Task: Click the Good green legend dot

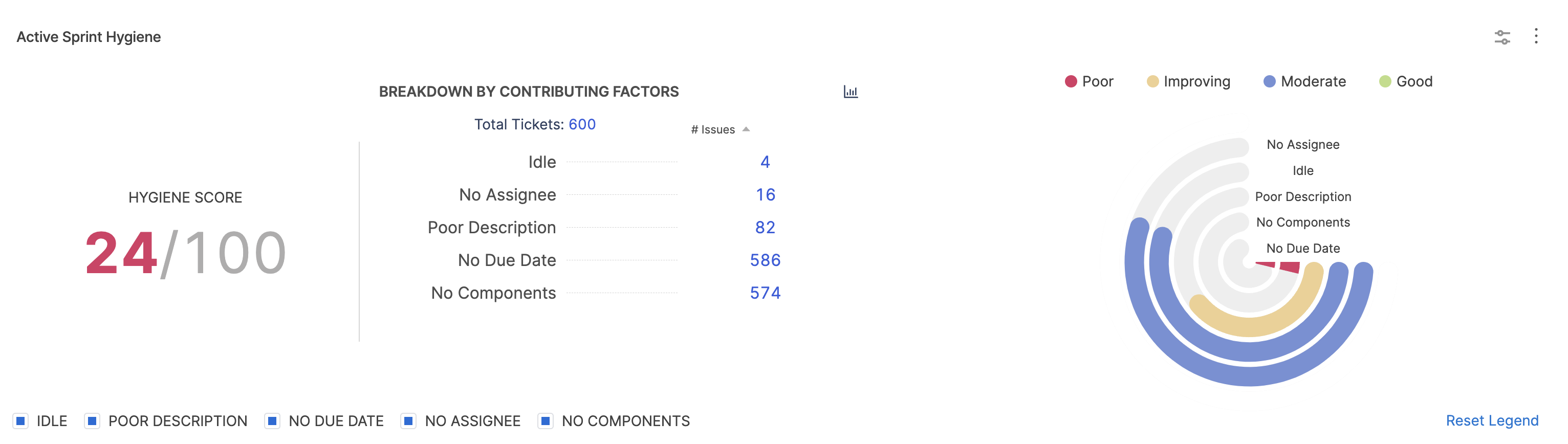Action: (x=1385, y=81)
